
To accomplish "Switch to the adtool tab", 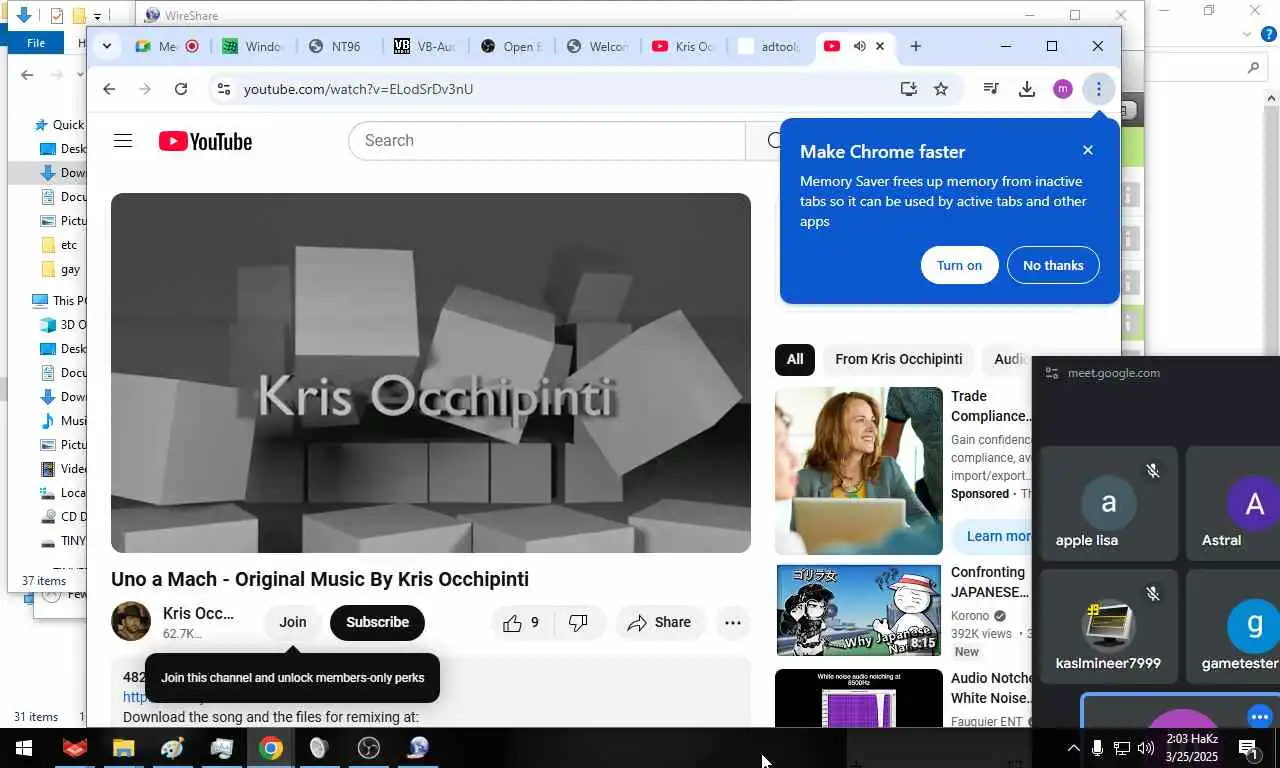I will click(770, 46).
